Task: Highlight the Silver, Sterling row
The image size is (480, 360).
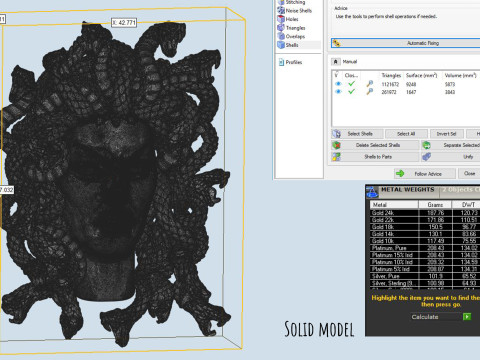Action: click(425, 283)
